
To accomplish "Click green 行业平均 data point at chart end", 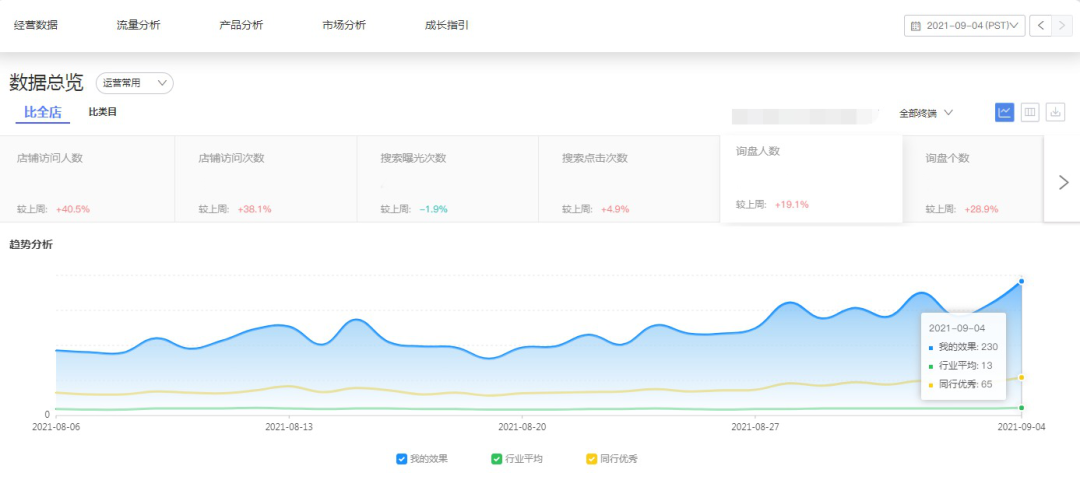I will tap(1021, 408).
